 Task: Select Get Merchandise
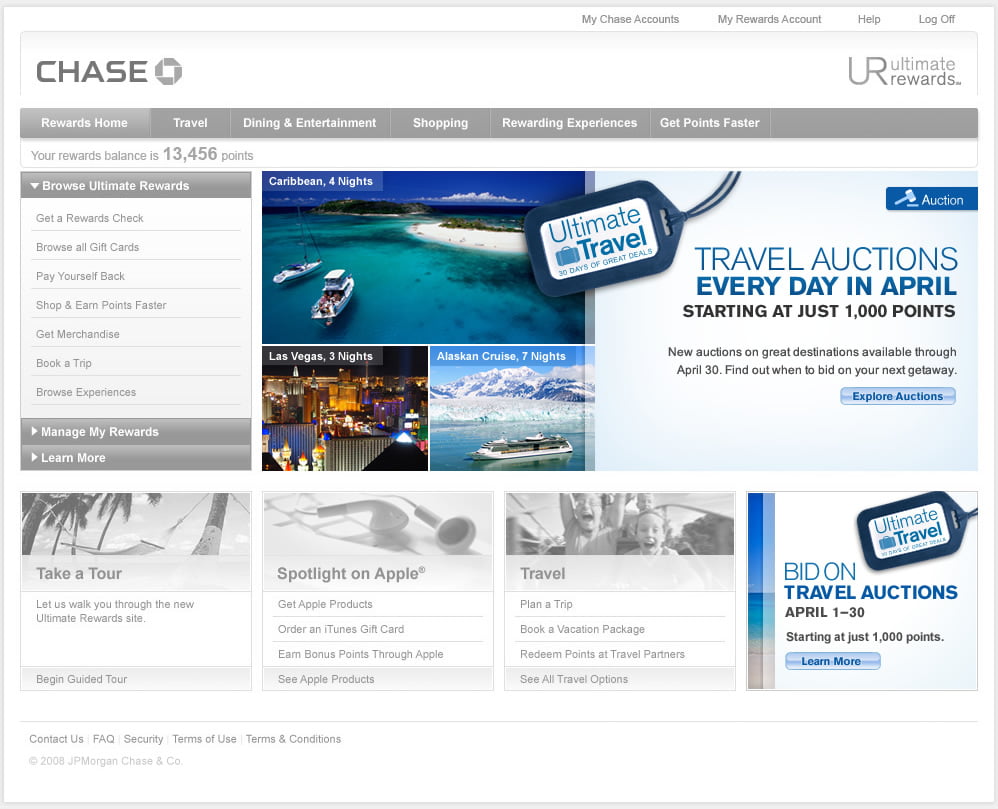pos(78,334)
